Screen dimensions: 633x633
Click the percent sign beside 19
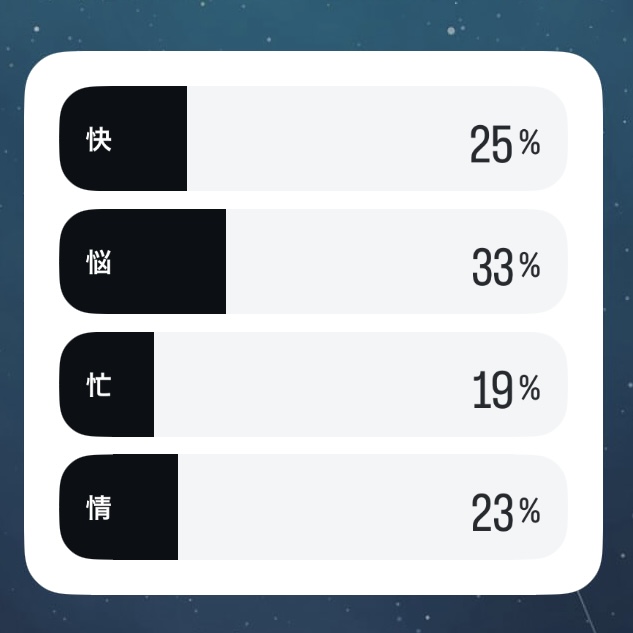point(530,389)
